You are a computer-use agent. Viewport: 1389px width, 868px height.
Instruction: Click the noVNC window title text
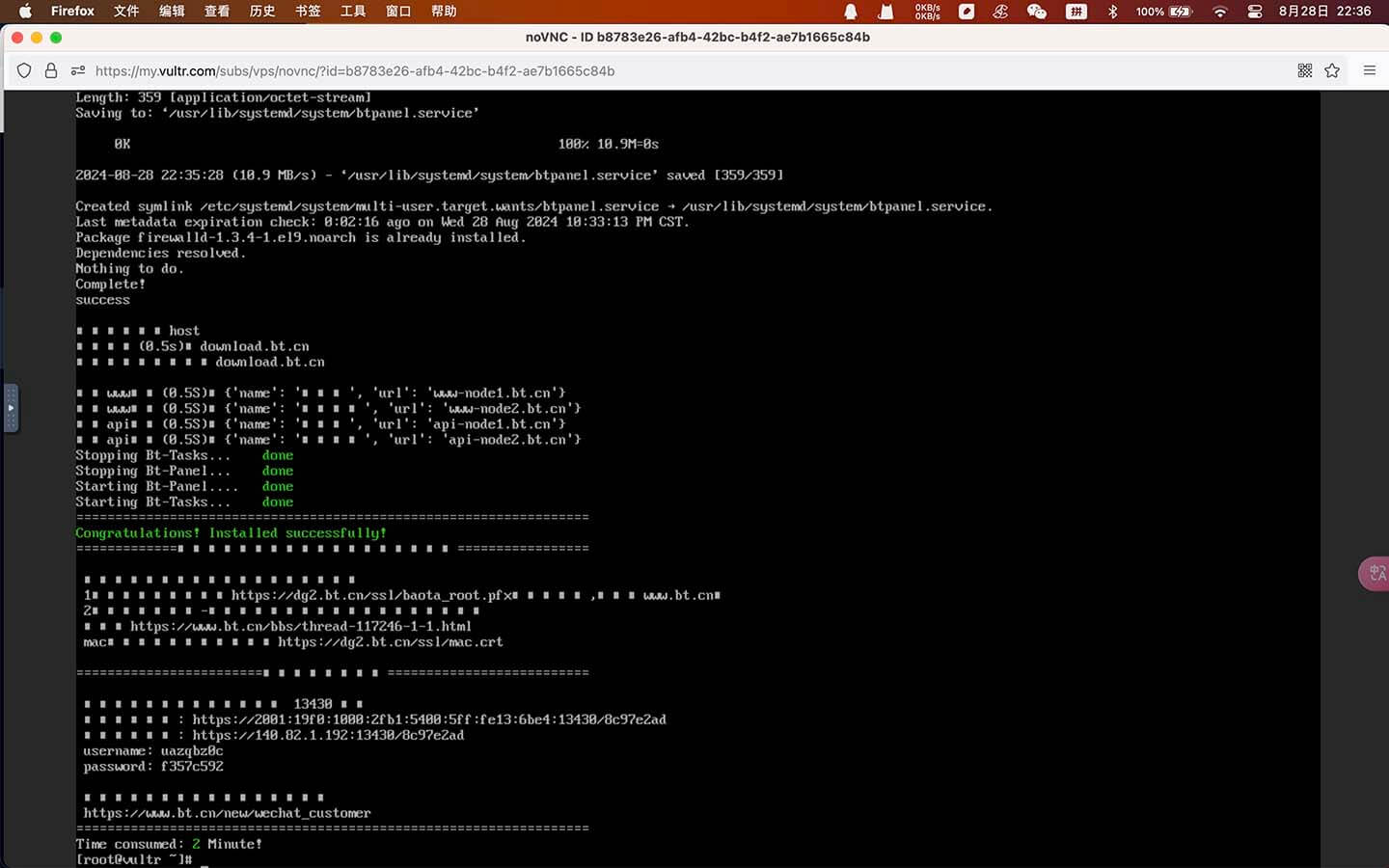[x=697, y=37]
